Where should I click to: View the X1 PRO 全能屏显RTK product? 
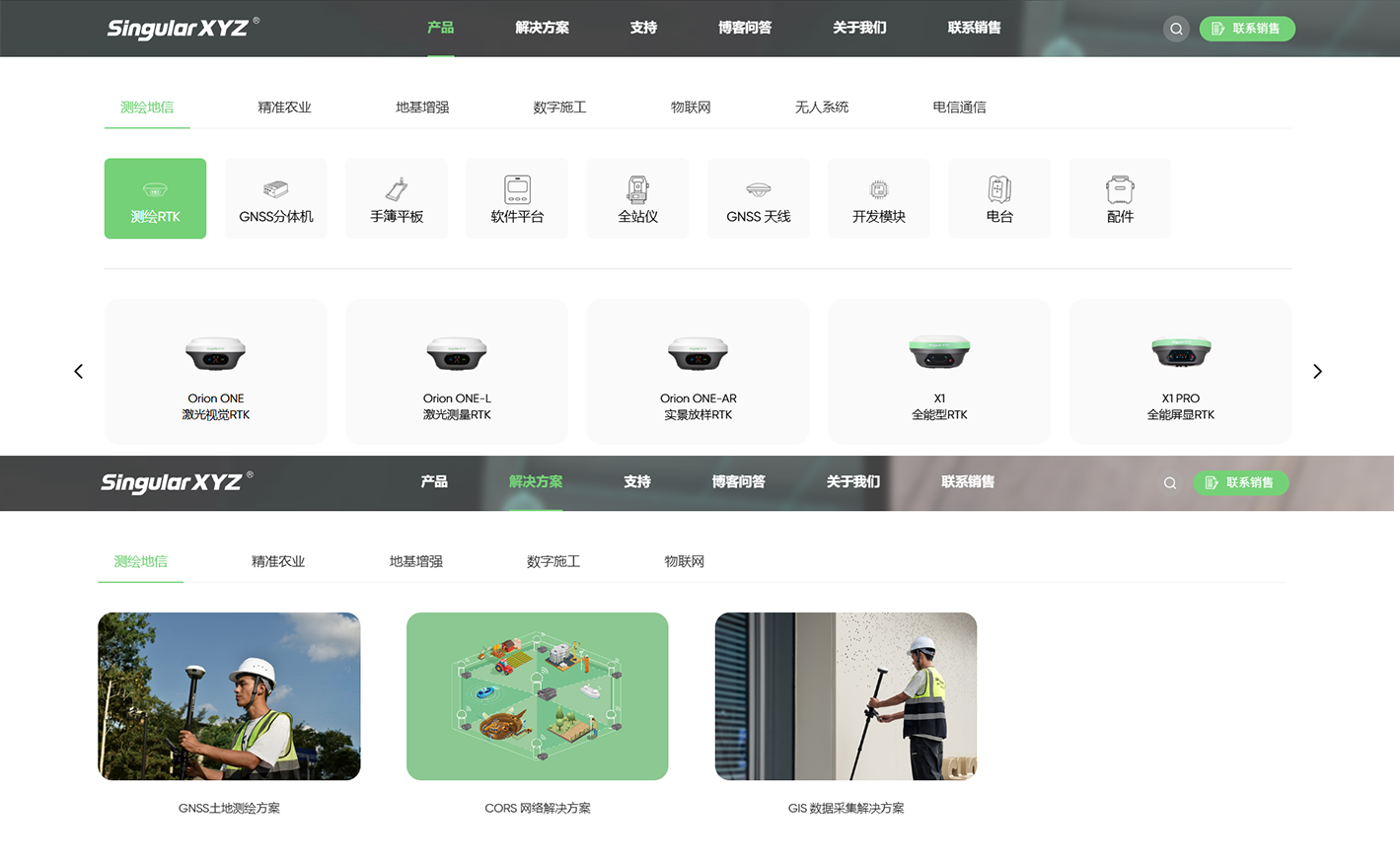1180,371
